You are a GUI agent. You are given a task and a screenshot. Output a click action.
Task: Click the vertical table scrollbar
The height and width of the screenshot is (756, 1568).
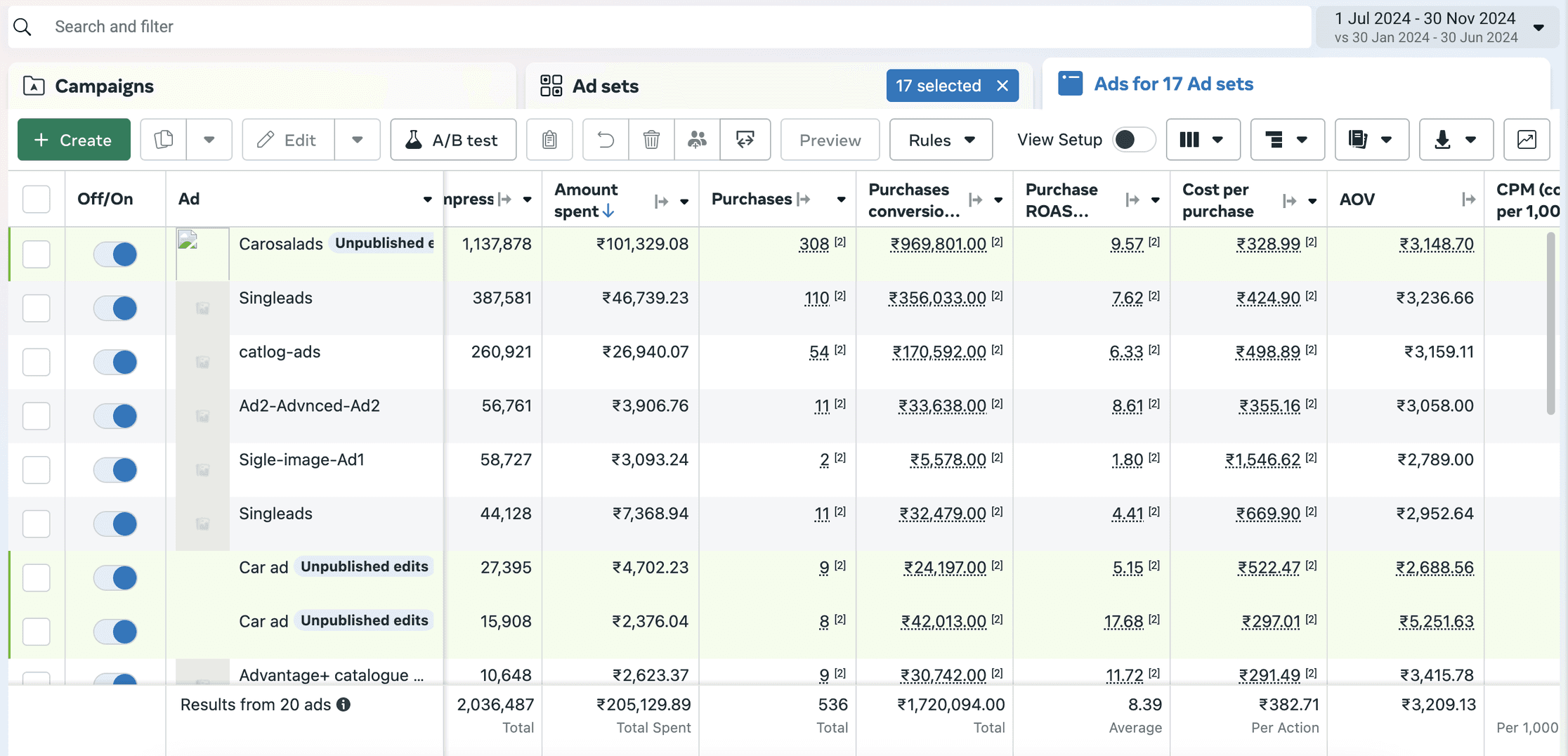click(1550, 324)
